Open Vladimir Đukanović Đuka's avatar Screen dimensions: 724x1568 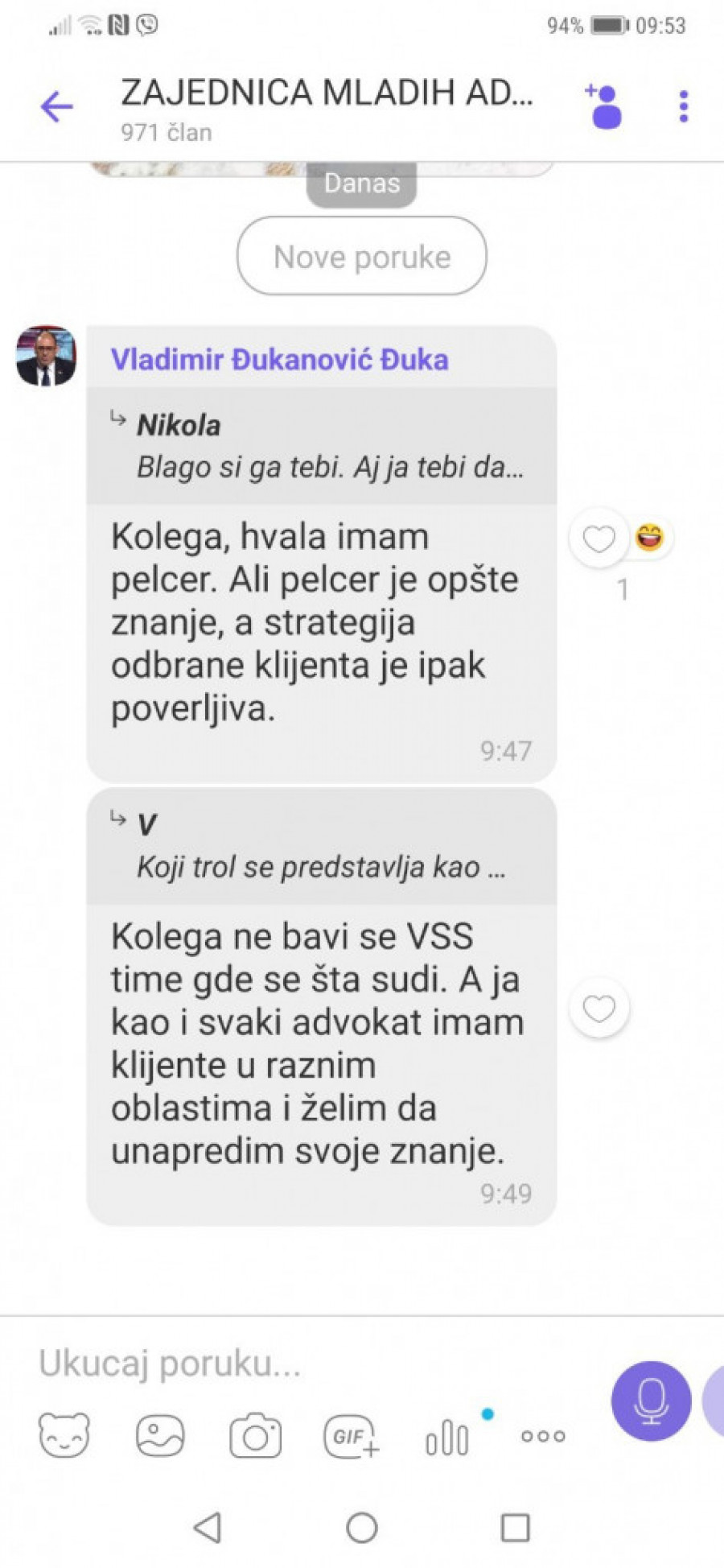(46, 356)
